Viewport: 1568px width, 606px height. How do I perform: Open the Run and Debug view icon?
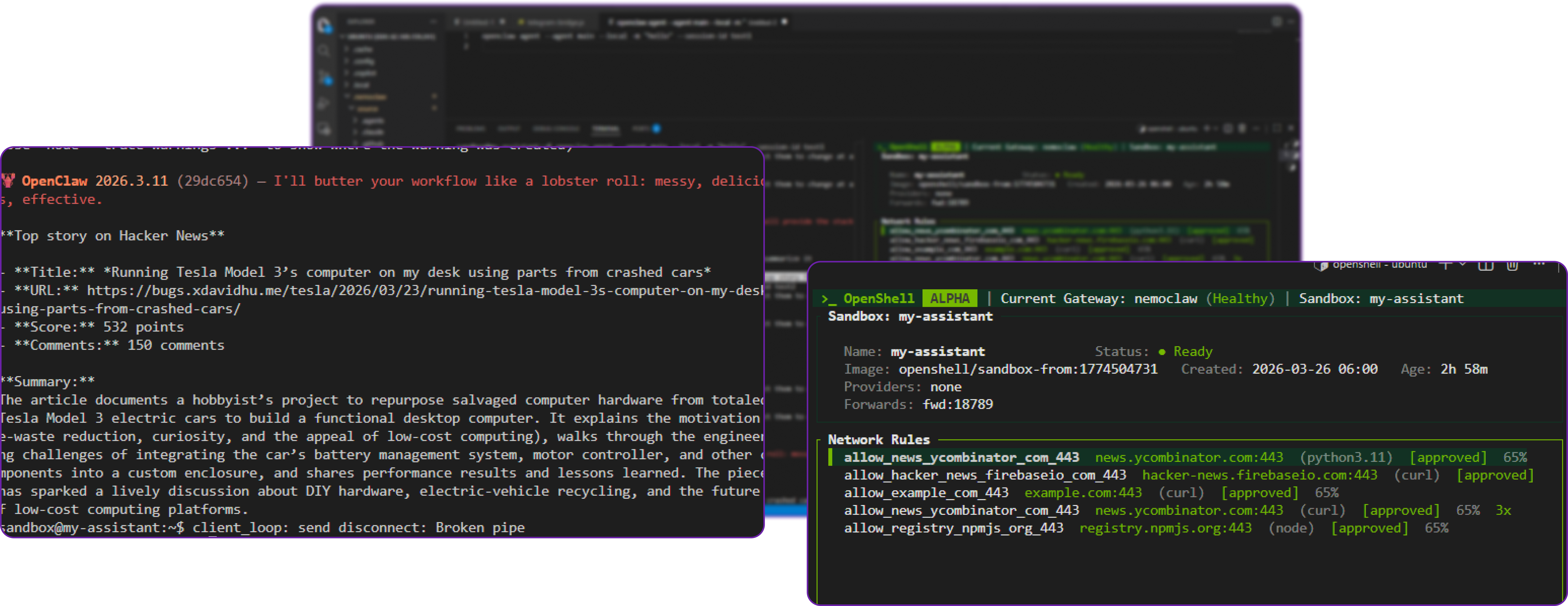point(324,103)
